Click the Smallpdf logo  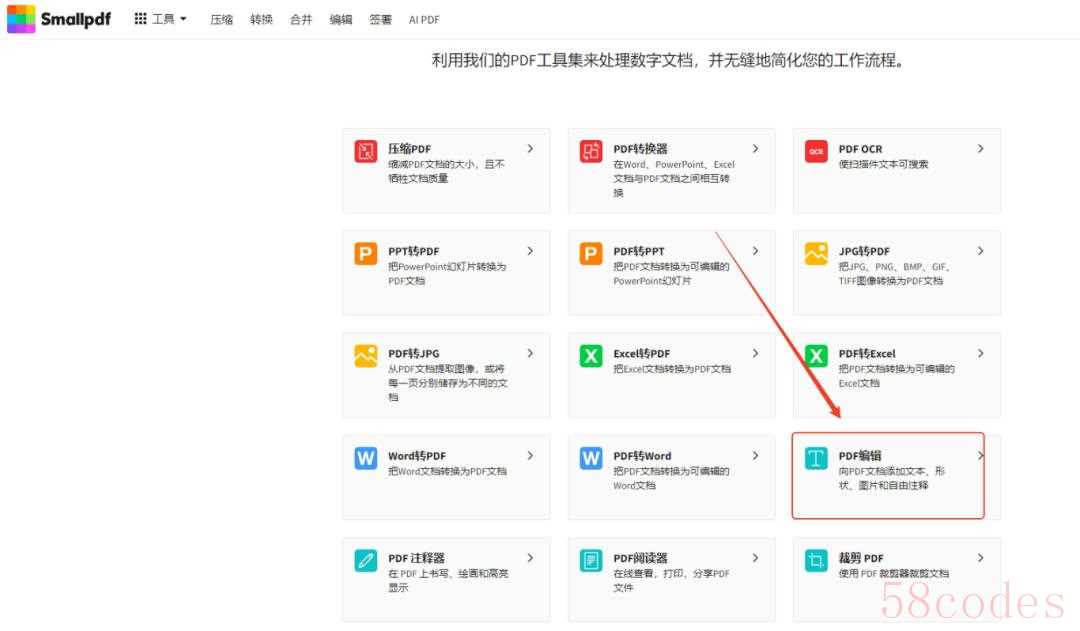tap(59, 18)
